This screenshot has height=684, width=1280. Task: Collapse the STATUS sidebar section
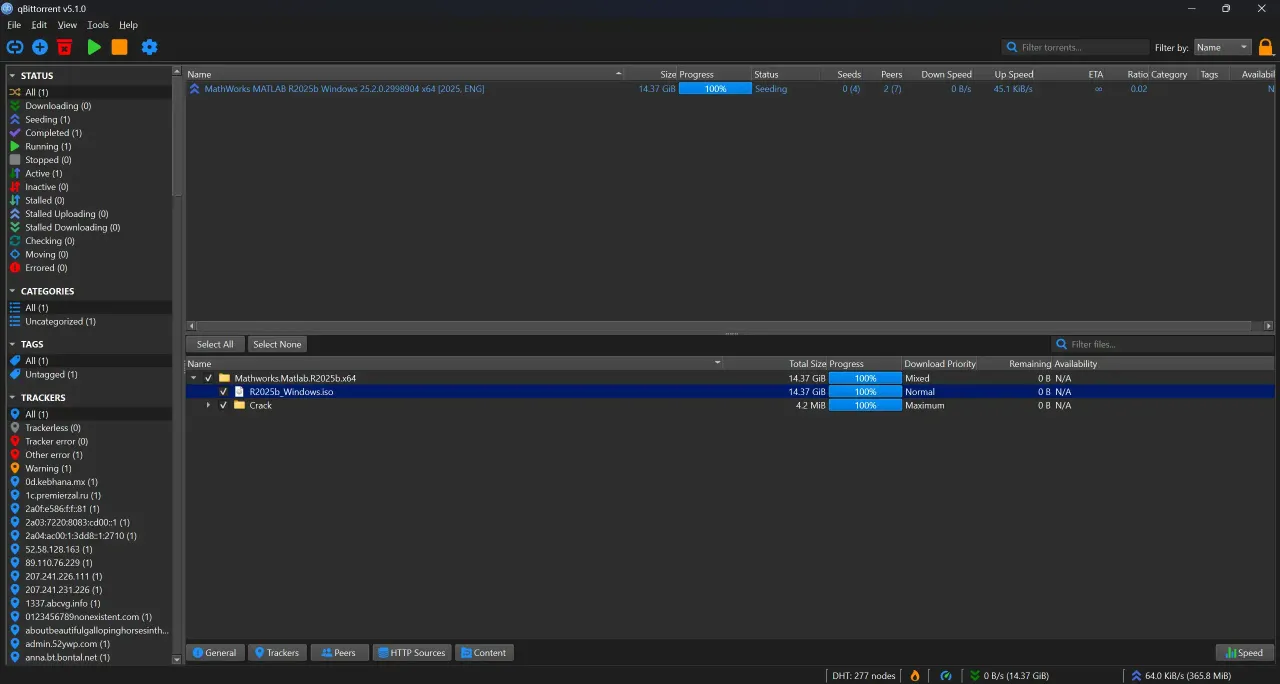click(x=12, y=76)
